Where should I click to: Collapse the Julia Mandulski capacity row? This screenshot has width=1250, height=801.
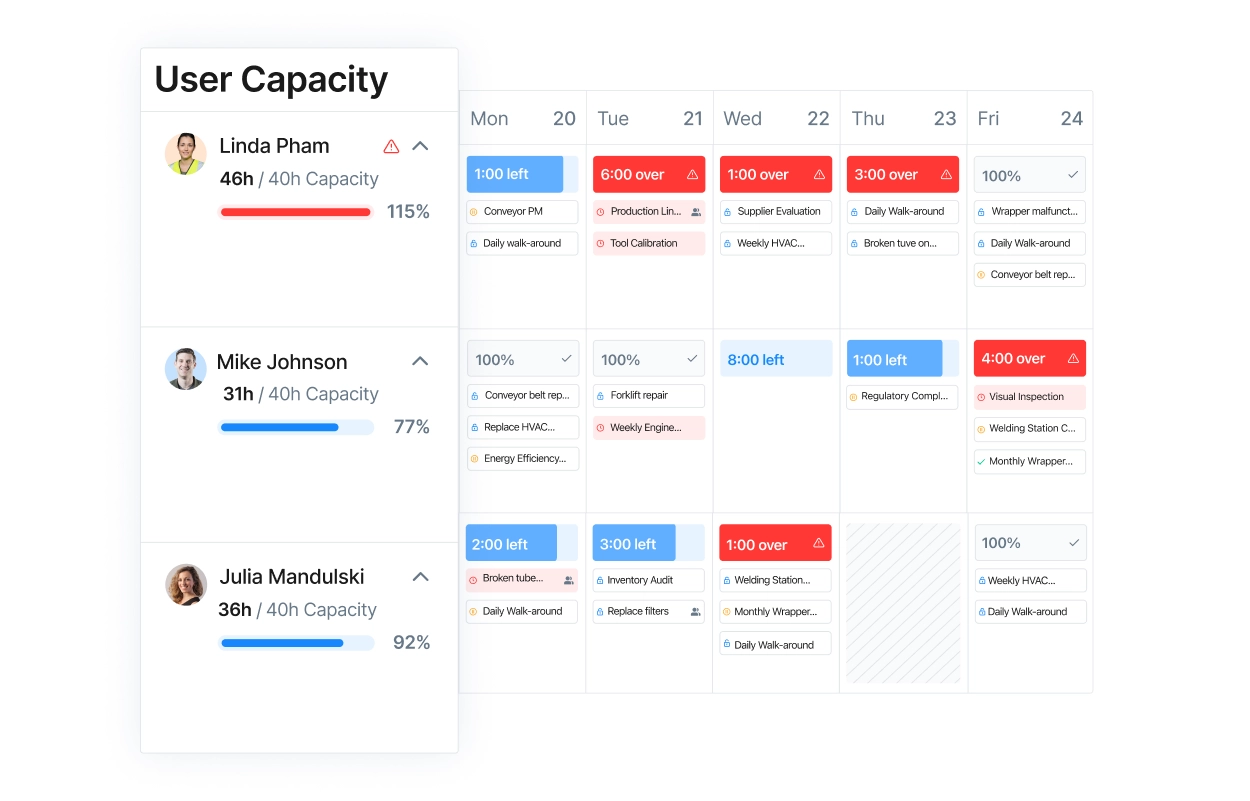pos(421,576)
